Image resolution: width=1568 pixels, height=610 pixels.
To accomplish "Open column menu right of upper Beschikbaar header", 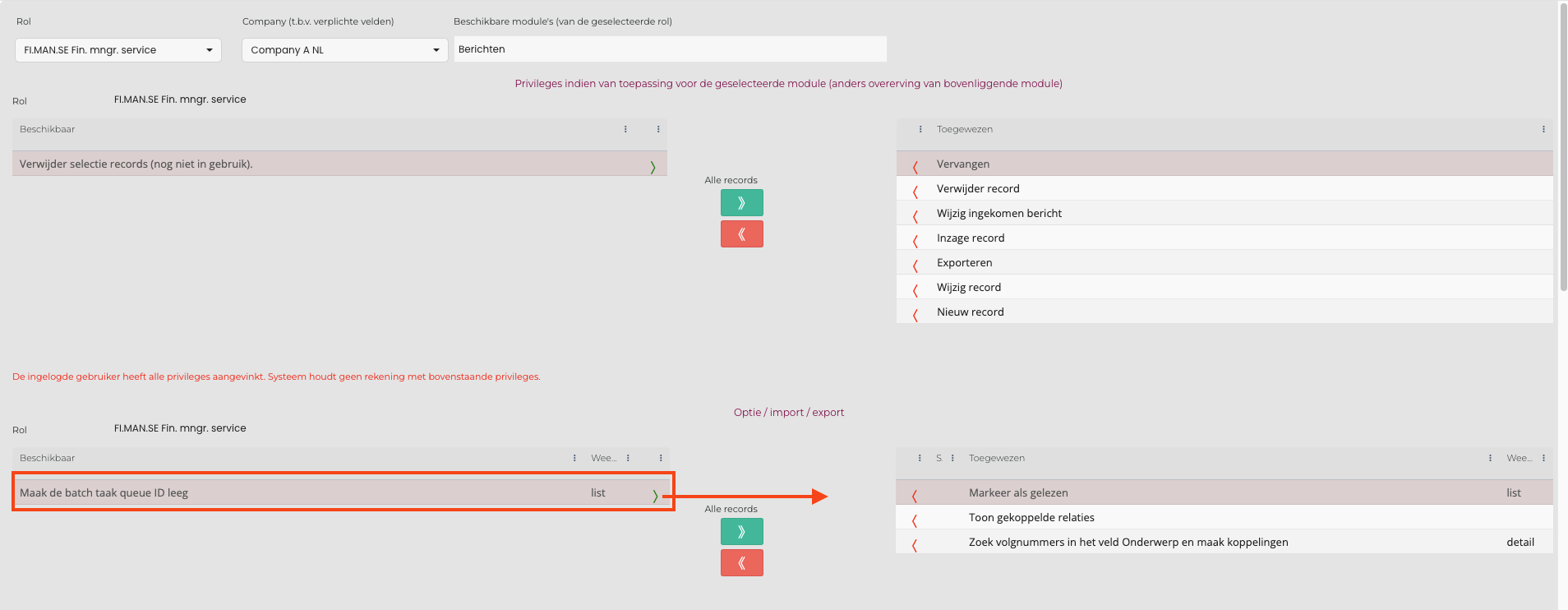I will (625, 129).
